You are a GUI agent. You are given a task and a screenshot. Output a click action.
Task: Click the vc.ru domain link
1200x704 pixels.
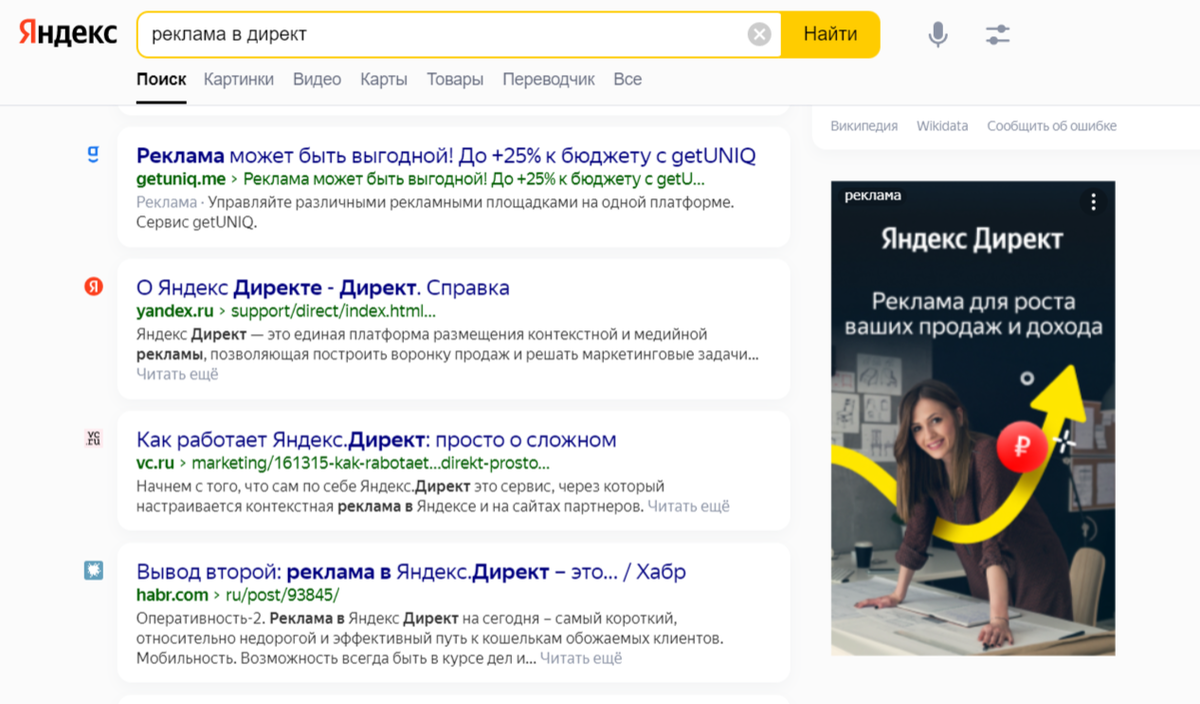click(x=155, y=463)
